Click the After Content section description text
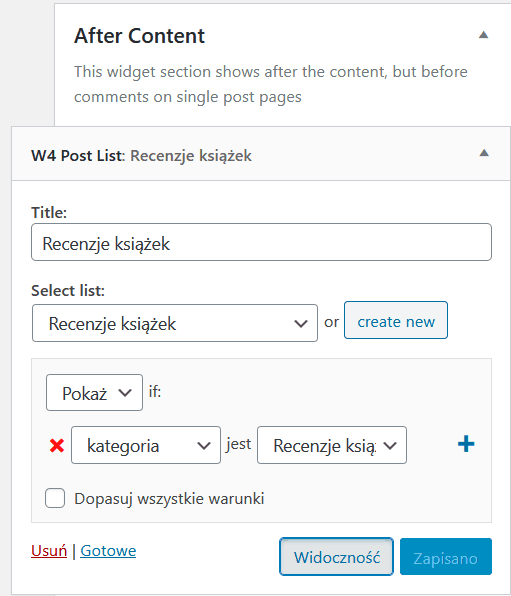 [271, 84]
